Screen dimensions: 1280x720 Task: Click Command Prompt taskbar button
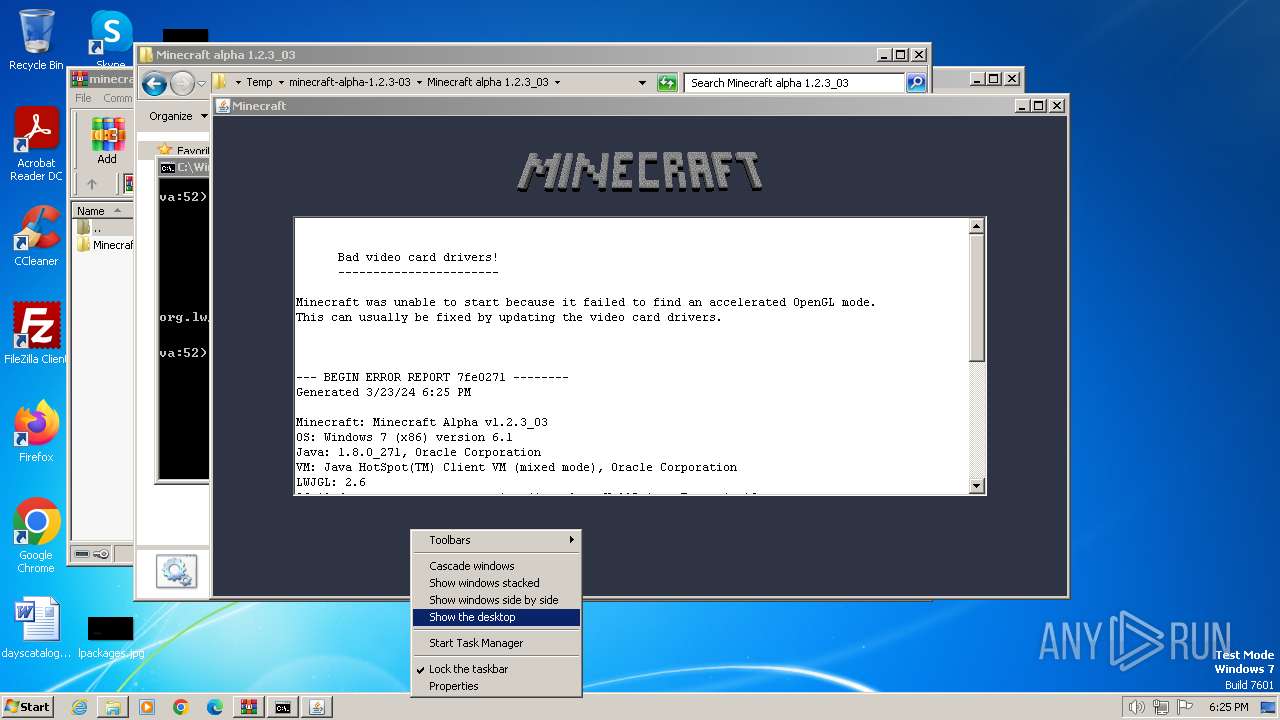pos(283,707)
